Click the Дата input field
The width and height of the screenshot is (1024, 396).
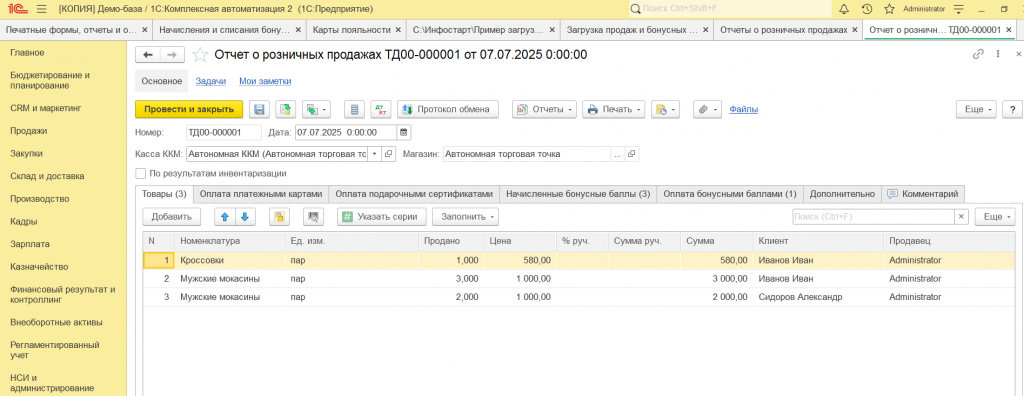[346, 132]
